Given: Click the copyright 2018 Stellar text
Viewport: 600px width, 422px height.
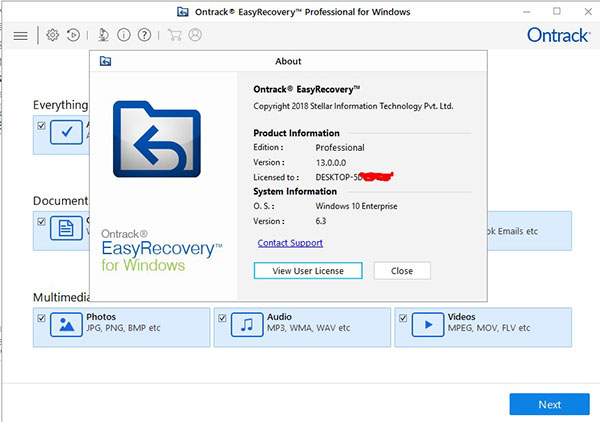Looking at the screenshot, I should click(x=353, y=106).
